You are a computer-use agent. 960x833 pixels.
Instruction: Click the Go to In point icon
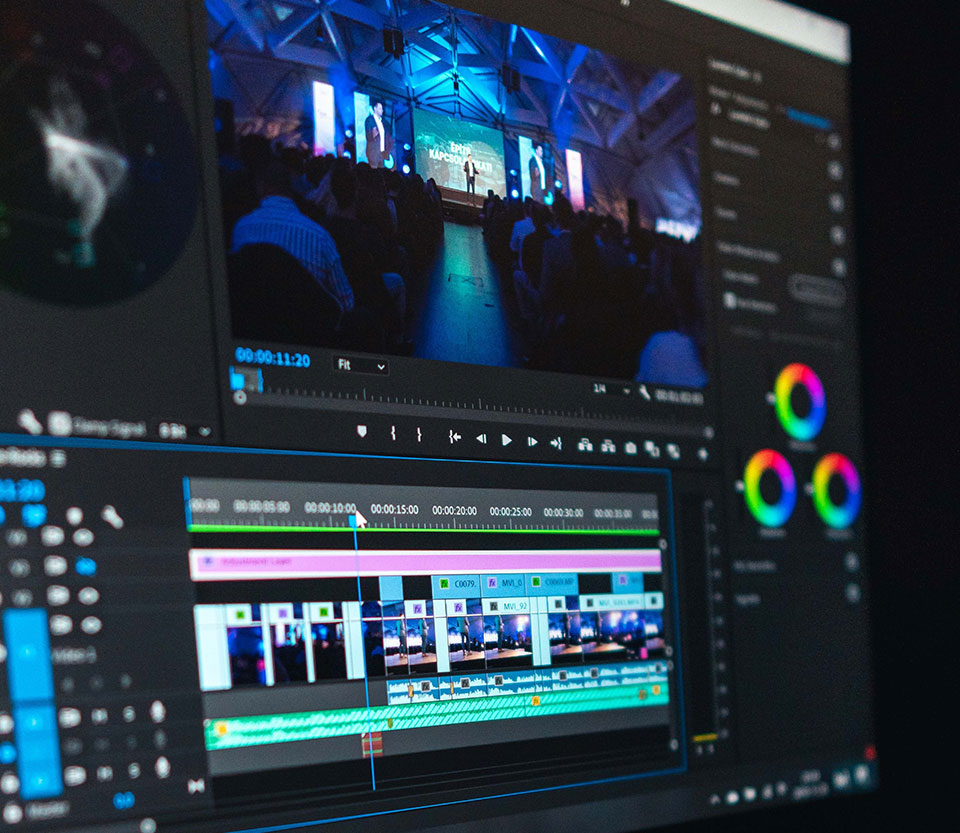point(454,436)
